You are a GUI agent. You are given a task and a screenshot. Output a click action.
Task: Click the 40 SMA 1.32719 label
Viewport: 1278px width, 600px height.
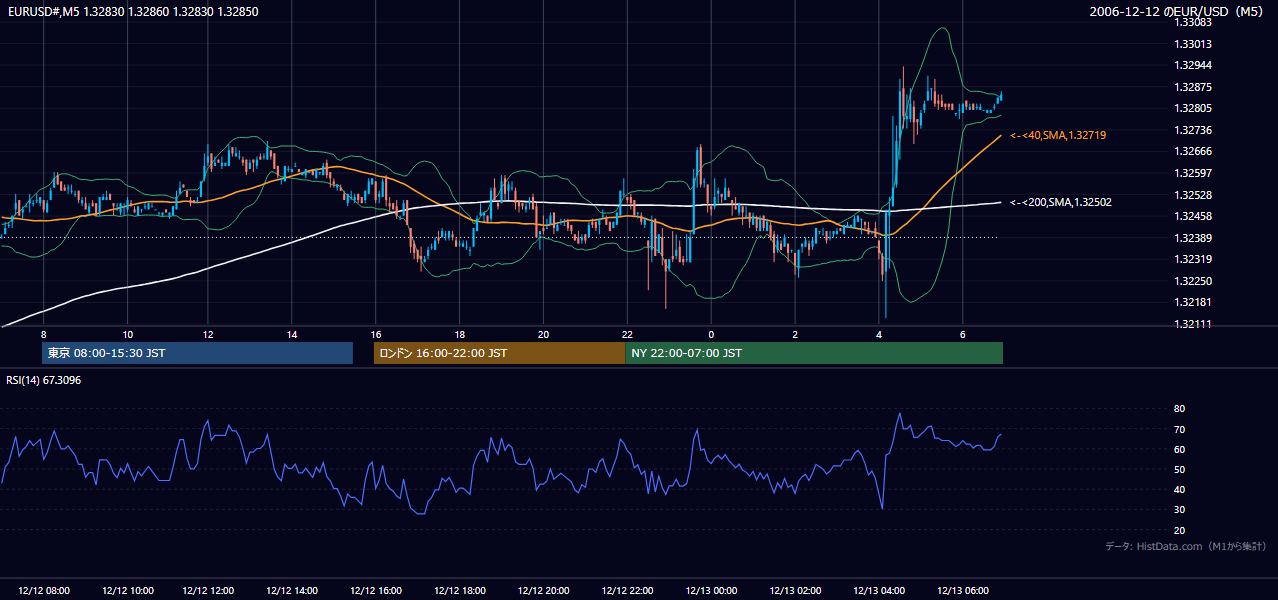tap(1058, 135)
